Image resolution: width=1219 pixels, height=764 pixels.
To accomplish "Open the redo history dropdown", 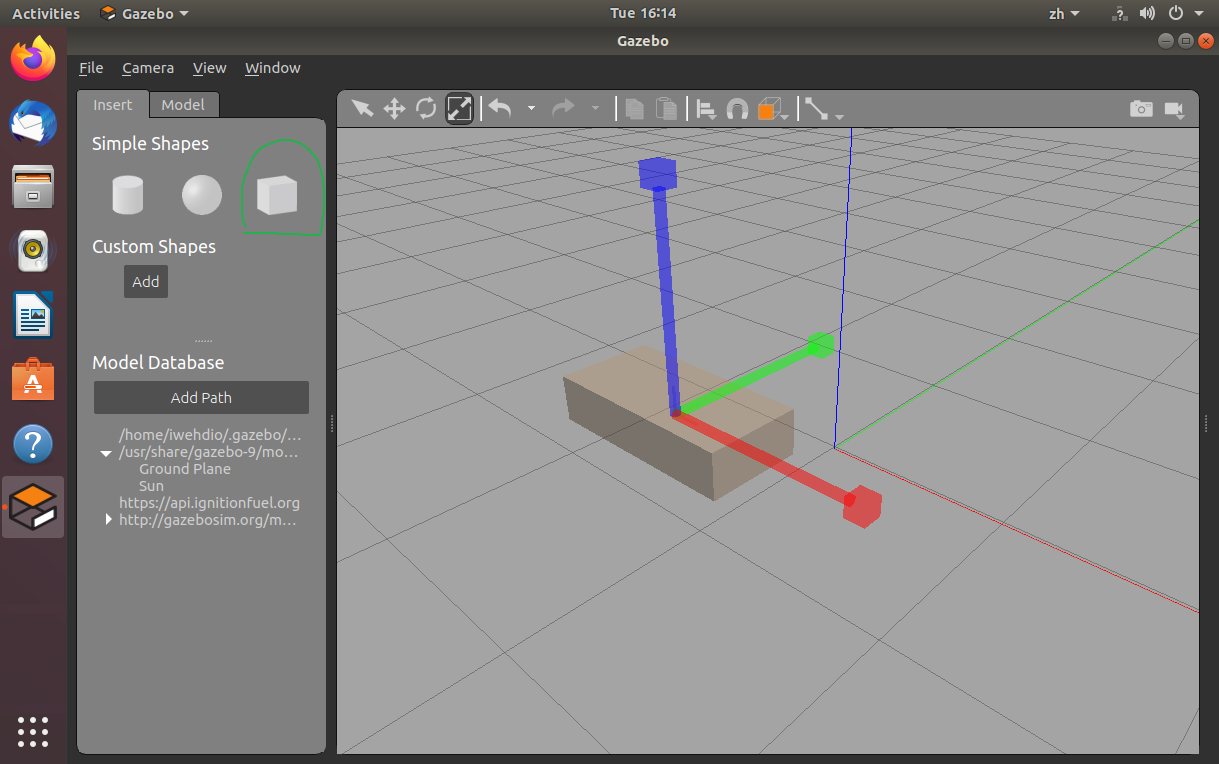I will 595,108.
